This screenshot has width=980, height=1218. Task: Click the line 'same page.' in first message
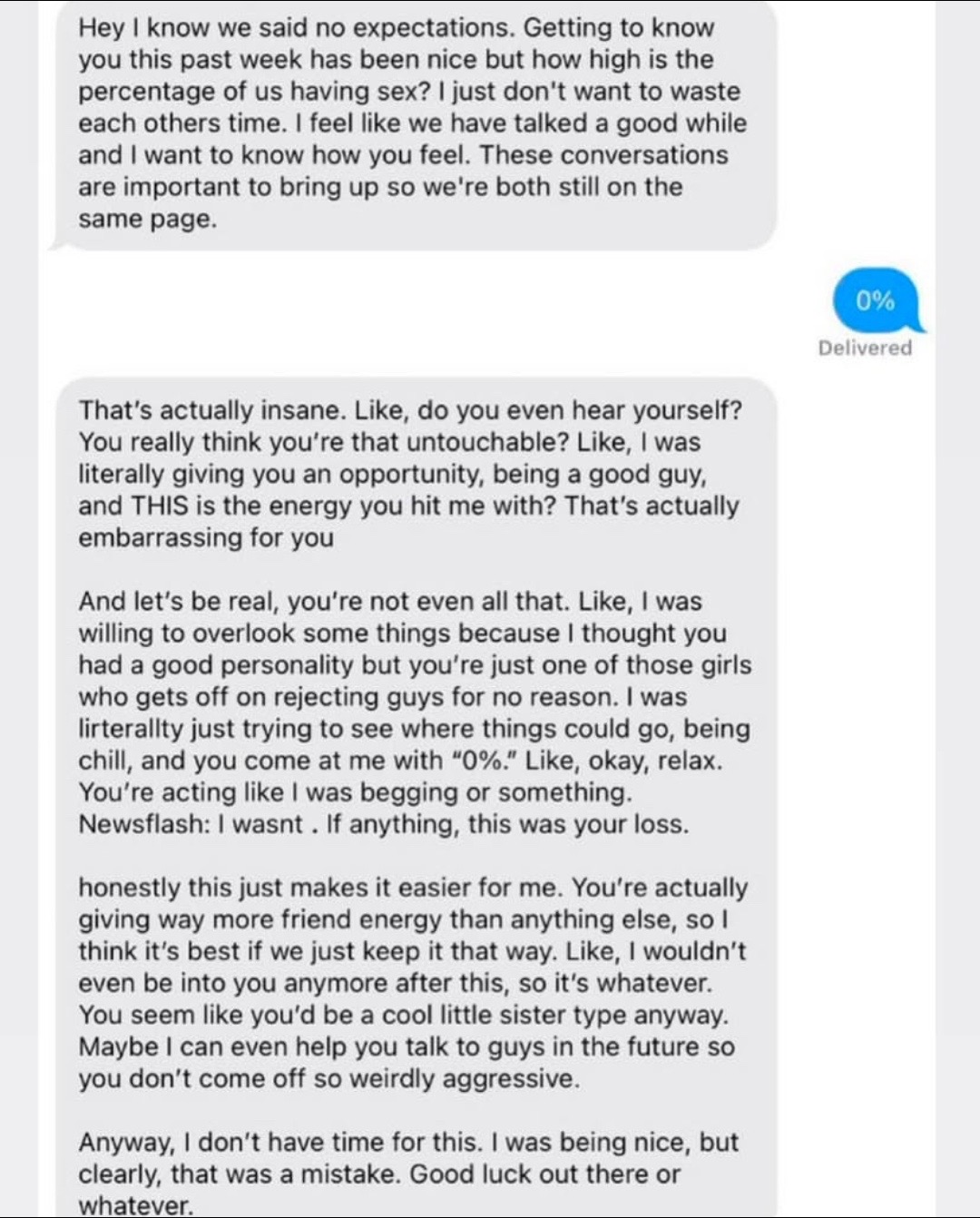[x=148, y=220]
